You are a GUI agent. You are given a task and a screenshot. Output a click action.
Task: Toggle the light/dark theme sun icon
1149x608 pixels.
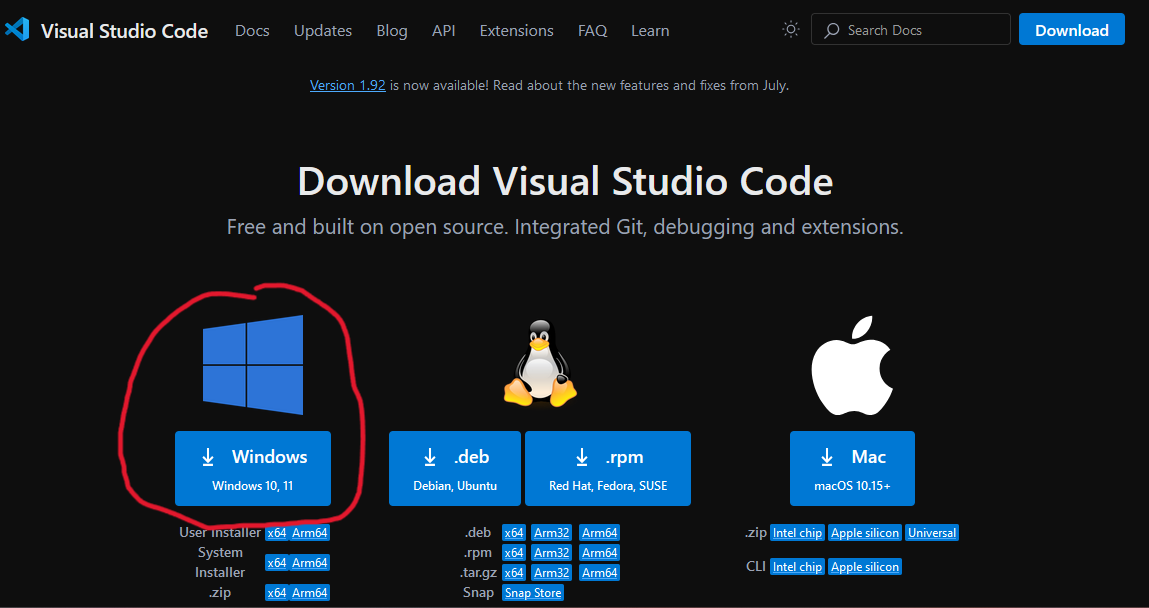tap(791, 29)
